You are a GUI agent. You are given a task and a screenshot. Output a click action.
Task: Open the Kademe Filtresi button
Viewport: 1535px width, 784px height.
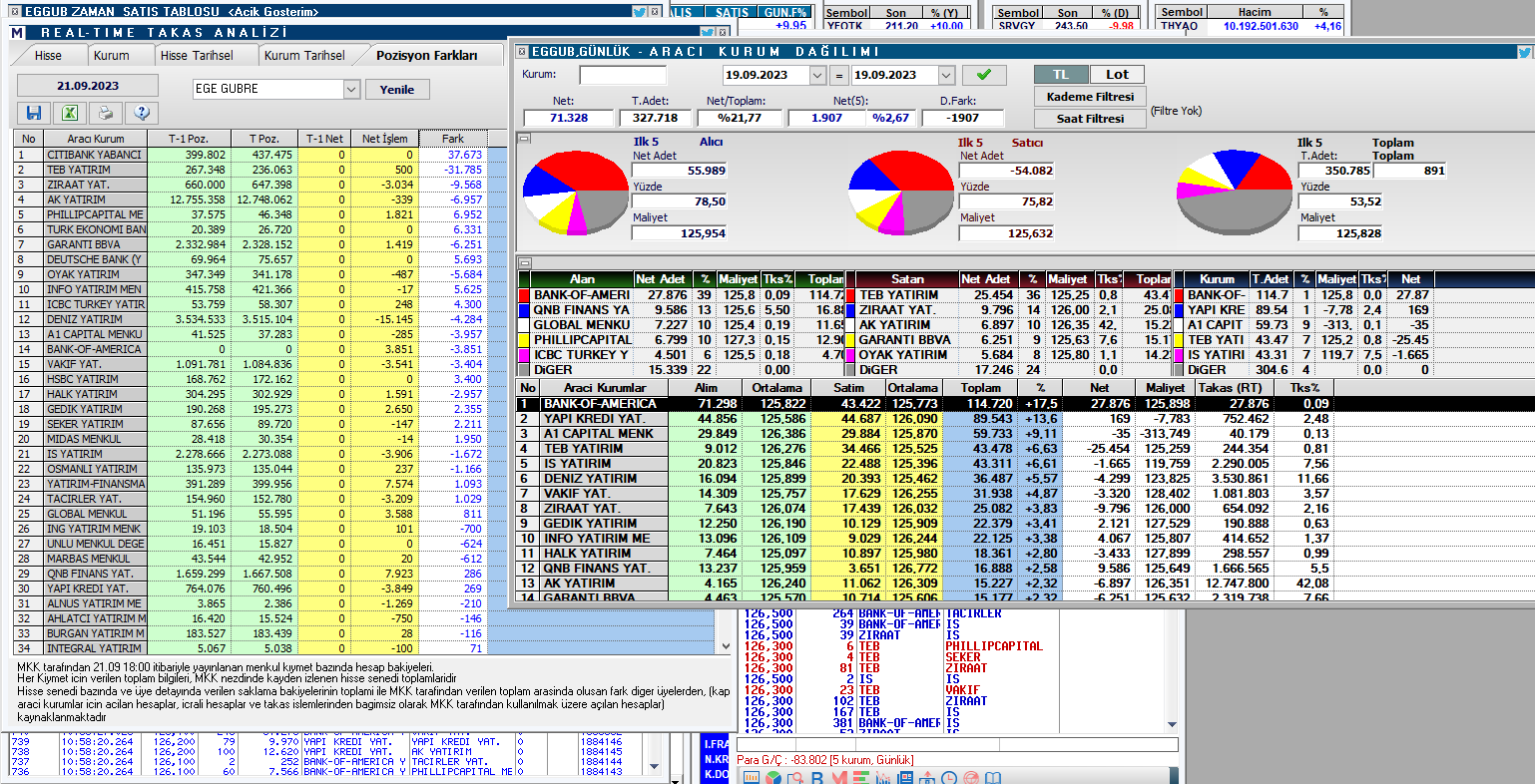point(1090,97)
